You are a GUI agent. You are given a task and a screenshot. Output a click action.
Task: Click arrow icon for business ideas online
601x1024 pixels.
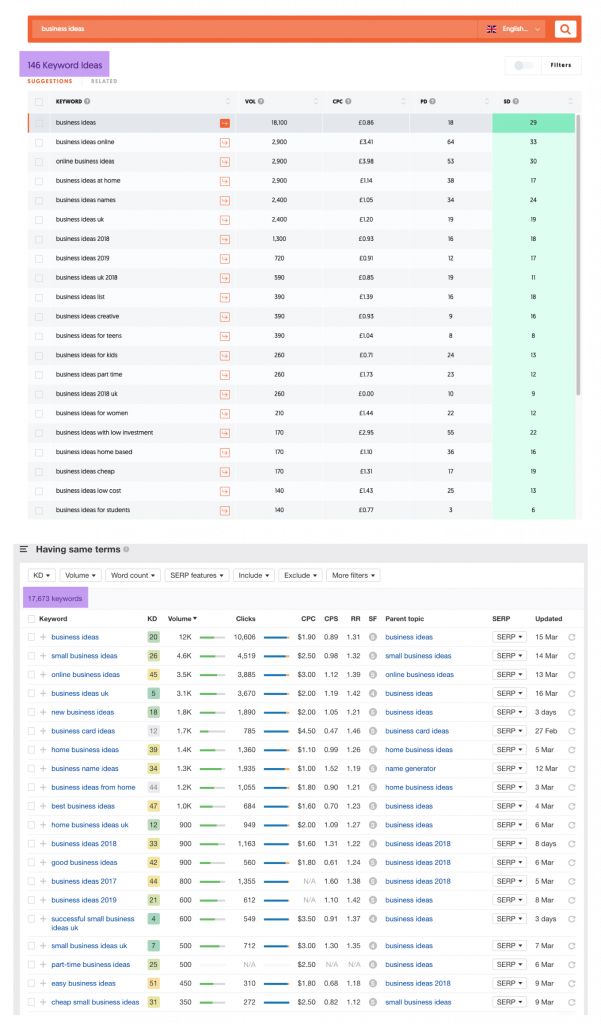click(x=225, y=142)
